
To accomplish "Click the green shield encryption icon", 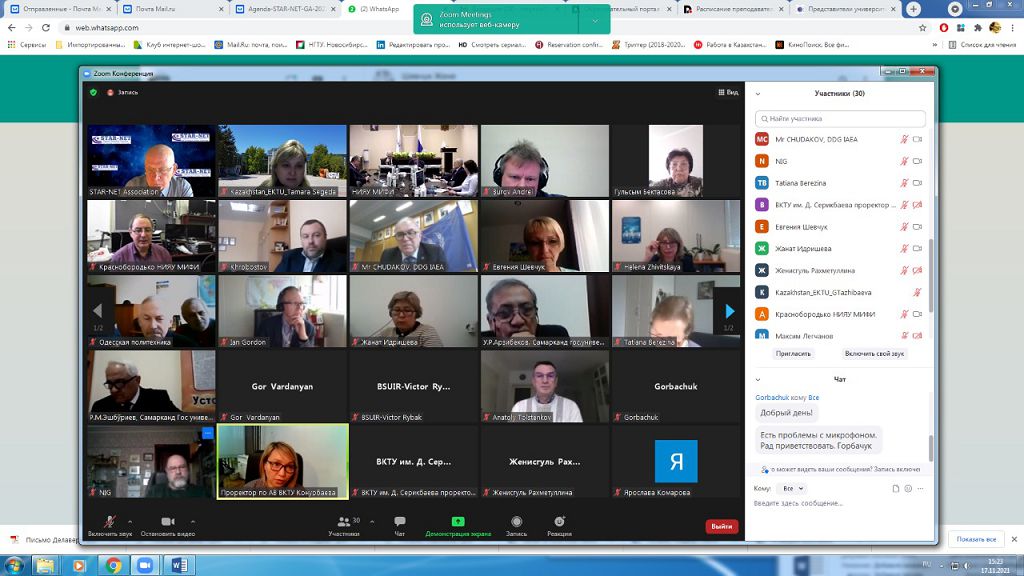I will click(93, 92).
